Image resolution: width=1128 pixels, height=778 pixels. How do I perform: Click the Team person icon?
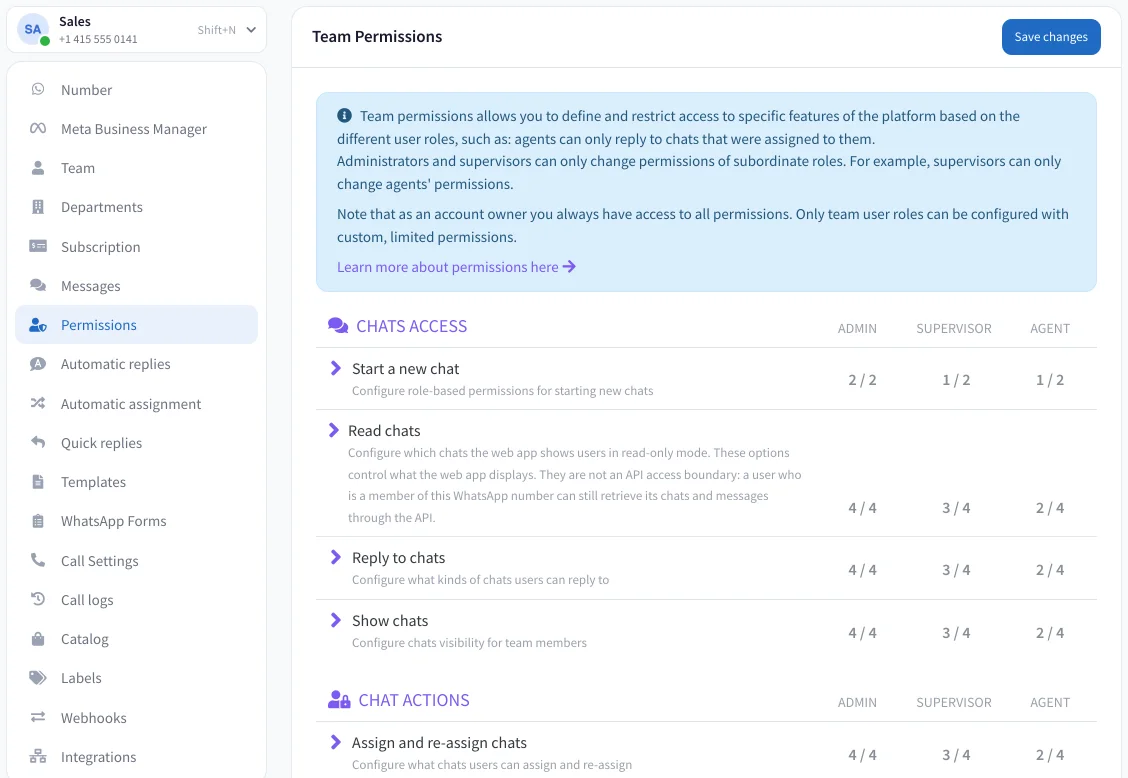[37, 168]
